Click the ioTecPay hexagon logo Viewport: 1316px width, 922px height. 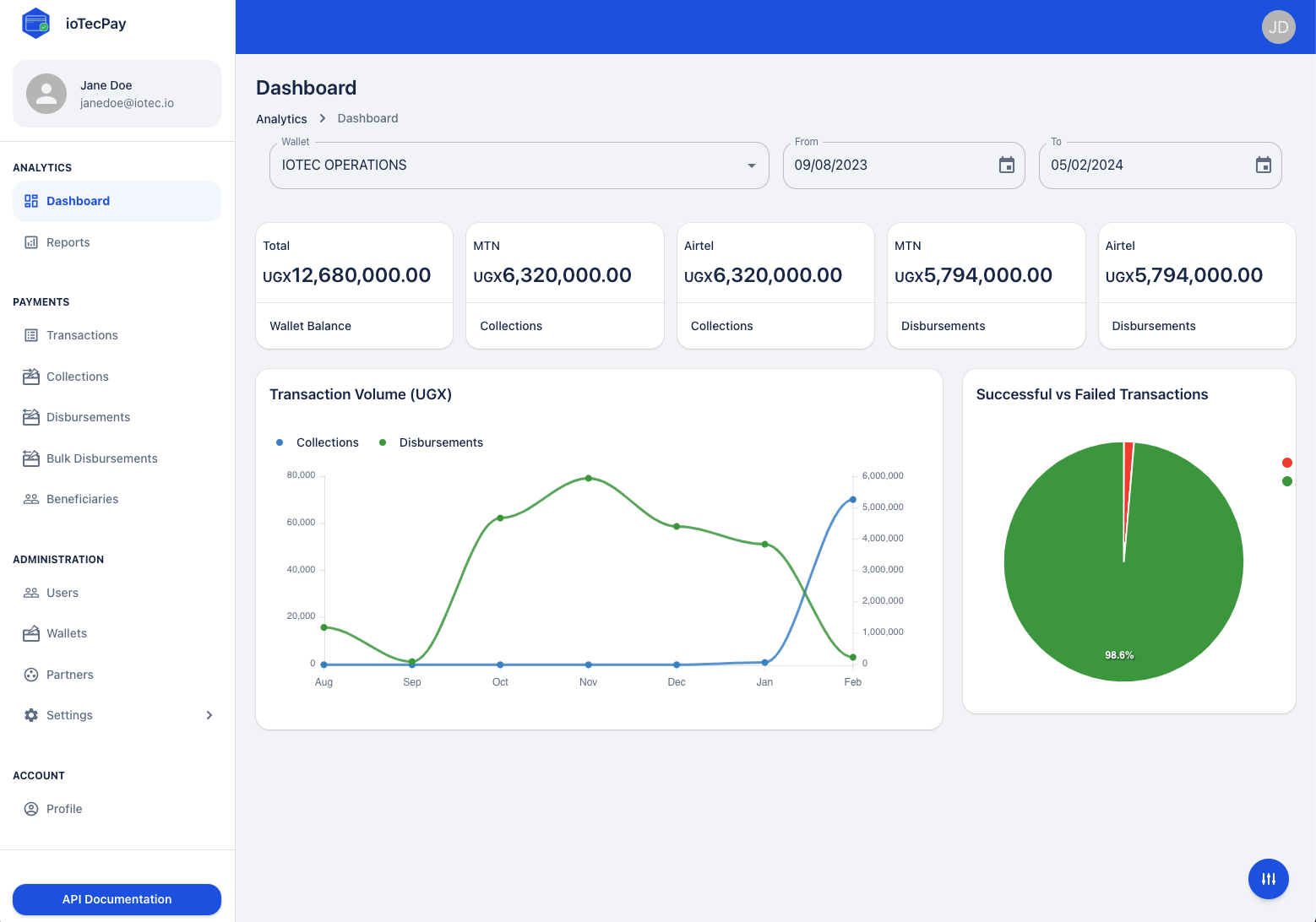click(36, 24)
